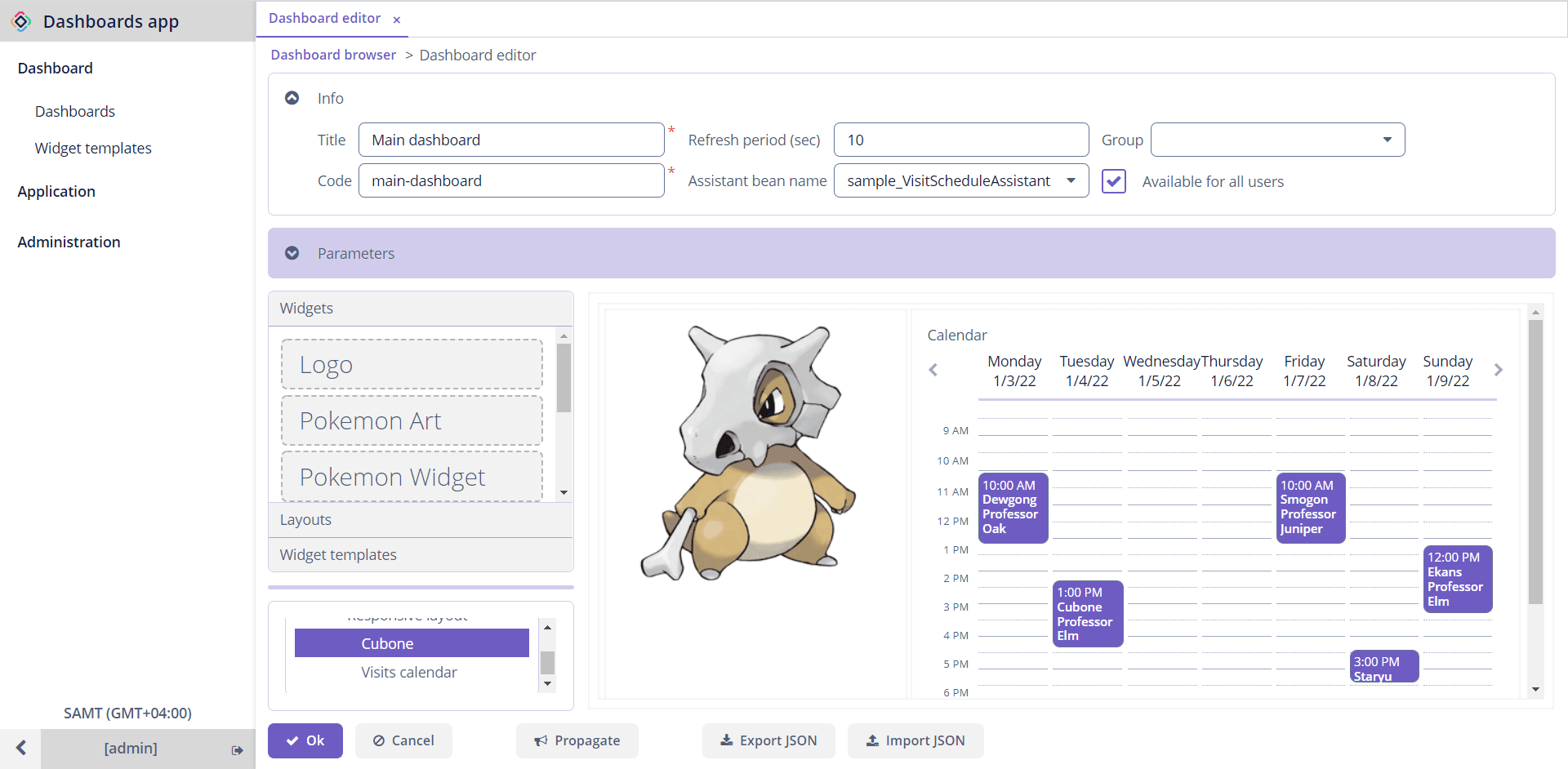Viewport: 1568px width, 769px height.
Task: Open the Ekans 12:00 PM calendar event
Action: point(1458,579)
